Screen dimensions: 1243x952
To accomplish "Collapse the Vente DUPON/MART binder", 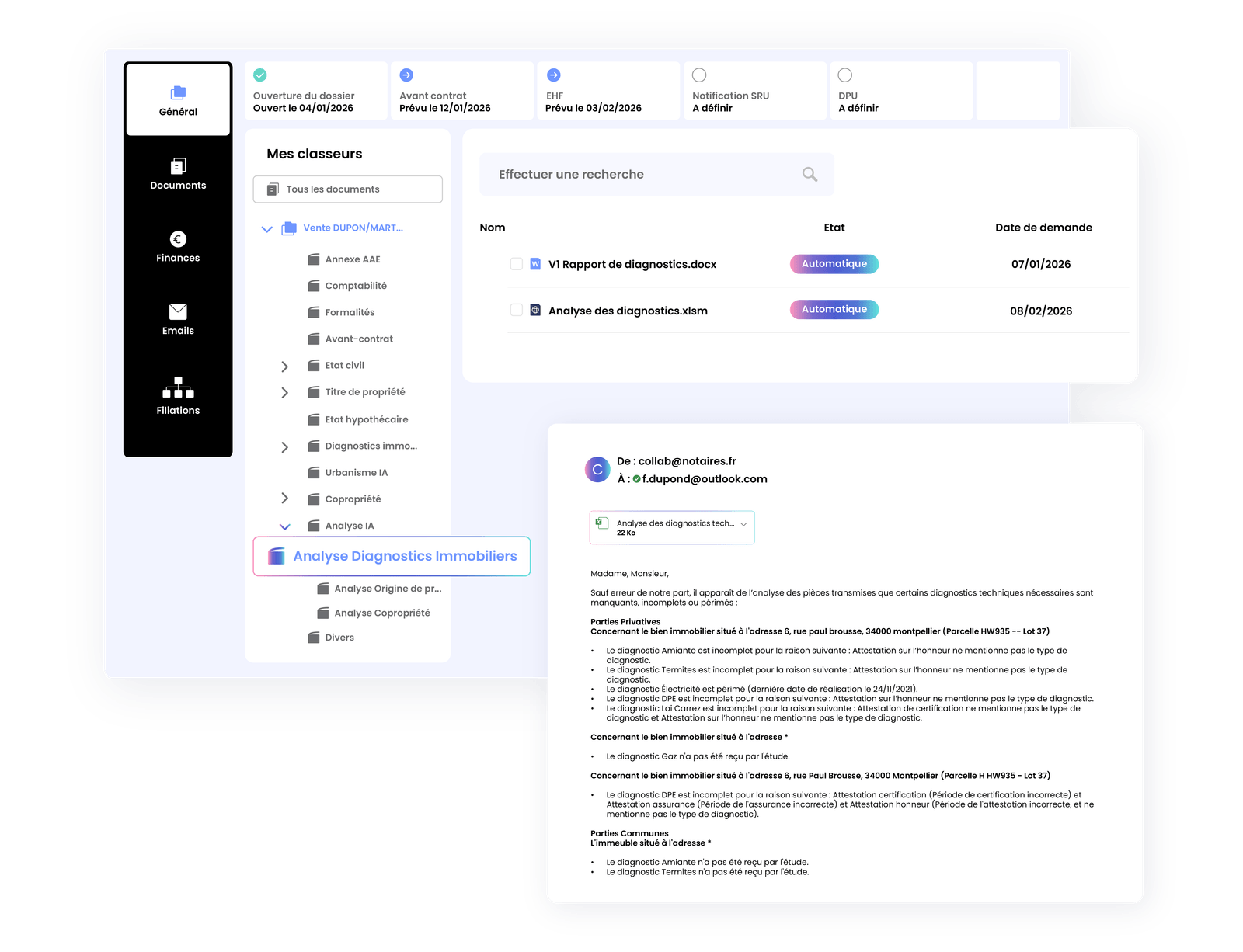I will coord(268,228).
